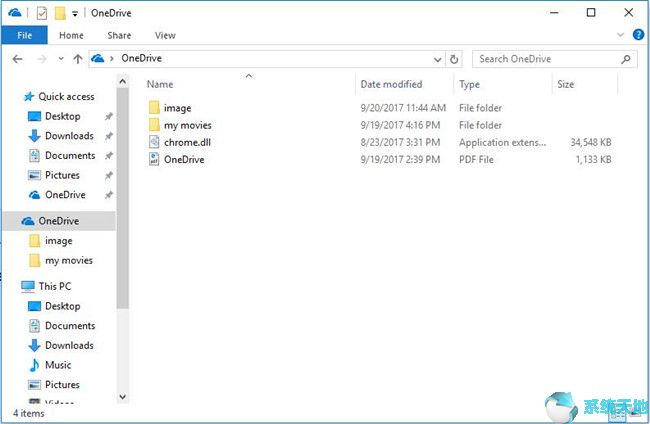Click the pin icon next to Desktop
Viewport: 650px width, 424px height.
coord(109,117)
